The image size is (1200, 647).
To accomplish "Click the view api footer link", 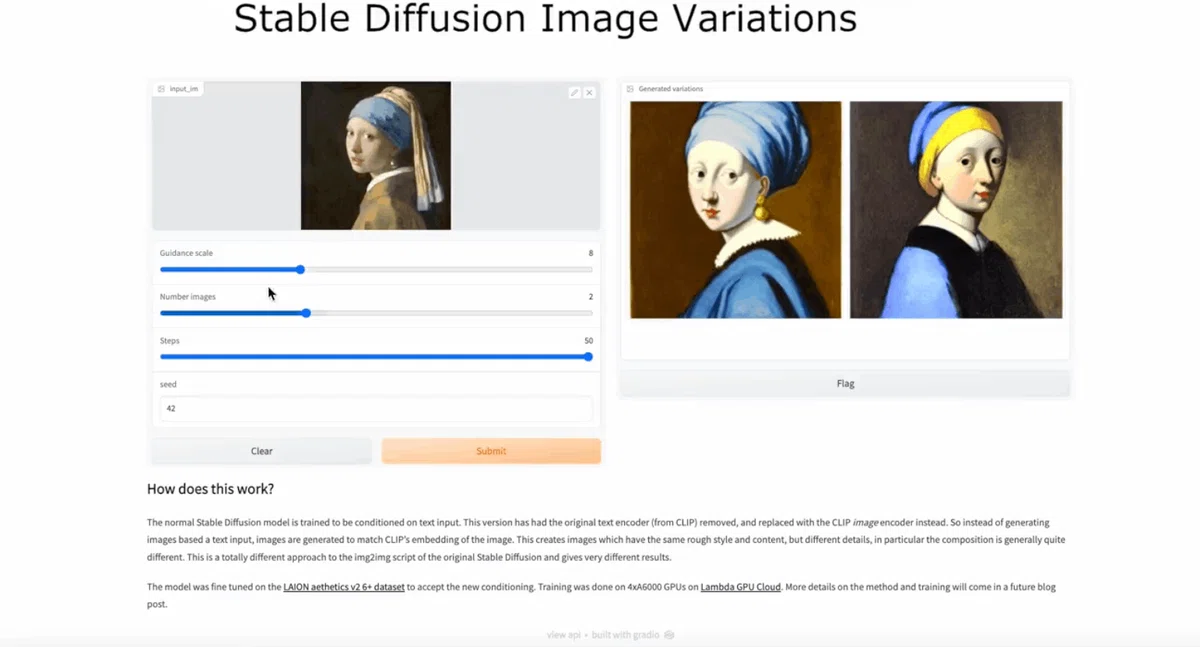I will pos(564,634).
